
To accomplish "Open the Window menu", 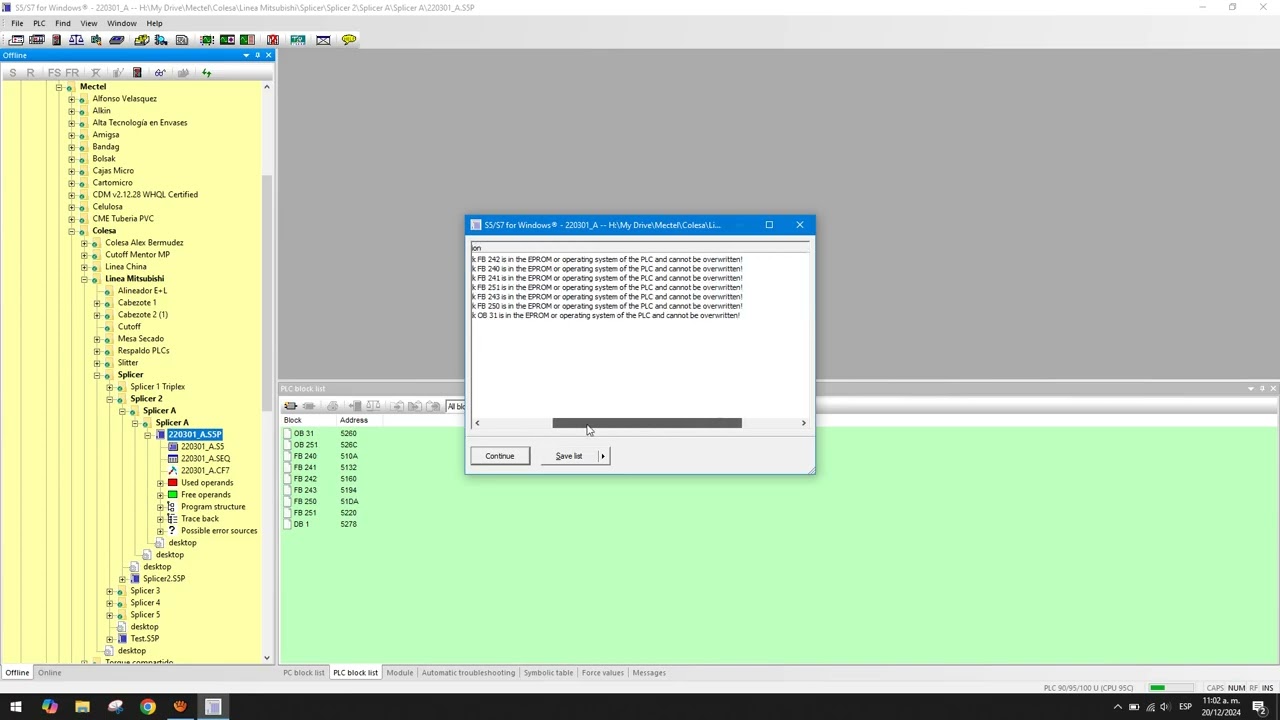I will point(122,23).
